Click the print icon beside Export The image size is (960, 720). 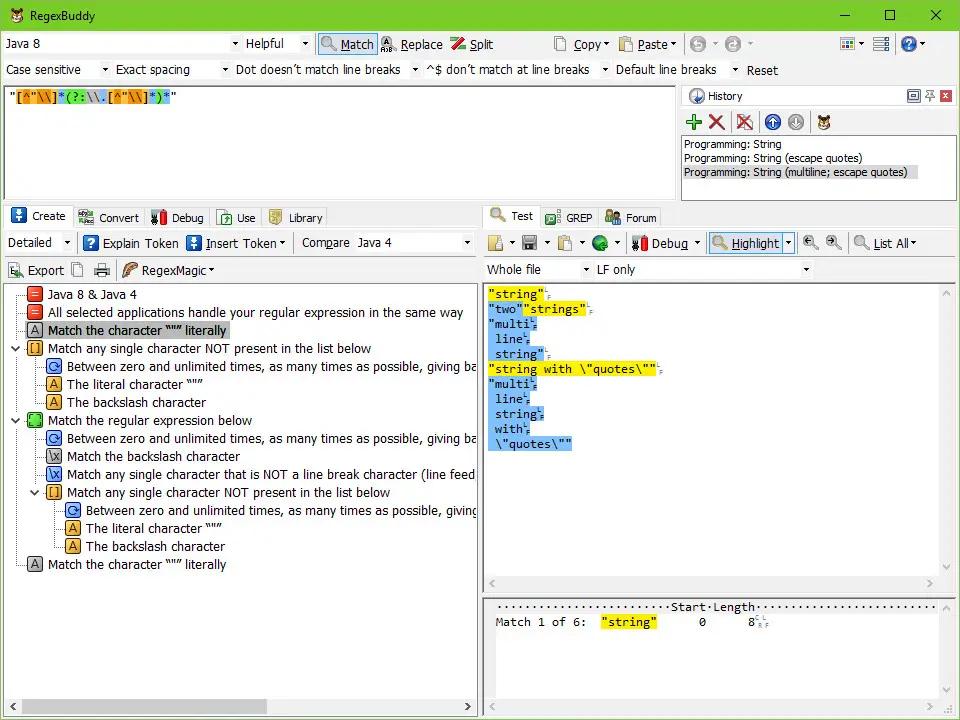click(102, 270)
